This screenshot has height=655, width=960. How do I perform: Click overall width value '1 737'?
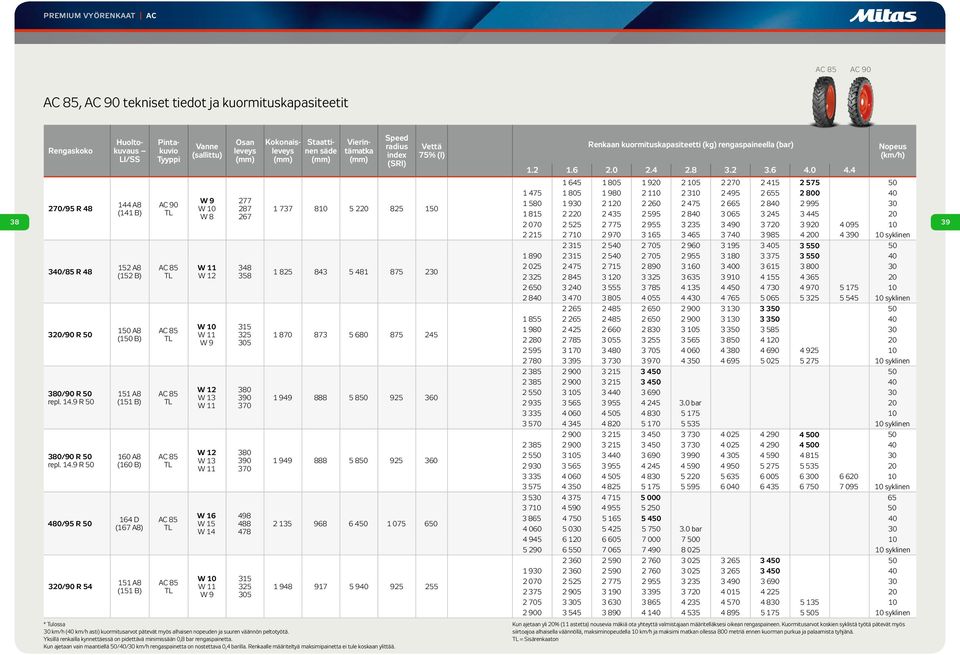point(283,209)
